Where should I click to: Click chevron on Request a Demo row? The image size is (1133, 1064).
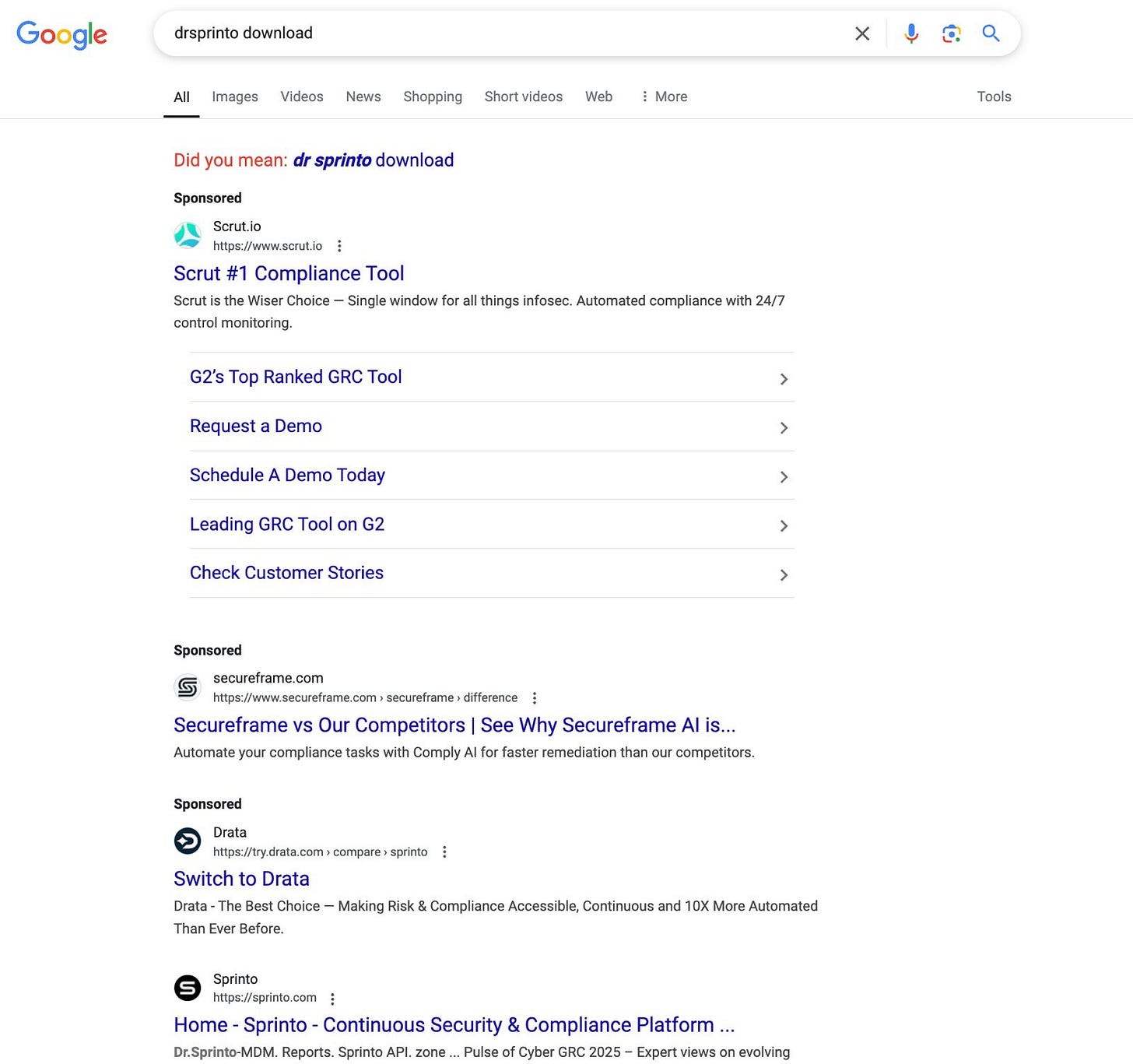pos(784,428)
